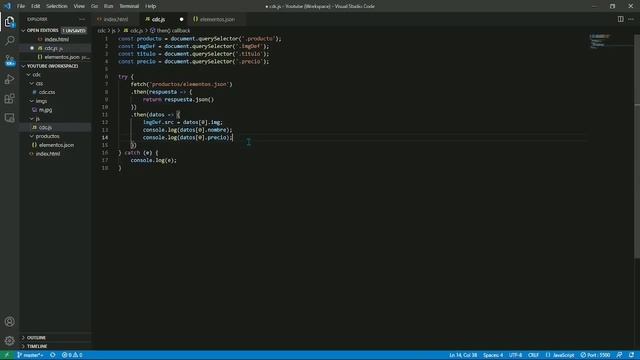
Task: Open the Search view in activity bar
Action: click(x=9, y=41)
